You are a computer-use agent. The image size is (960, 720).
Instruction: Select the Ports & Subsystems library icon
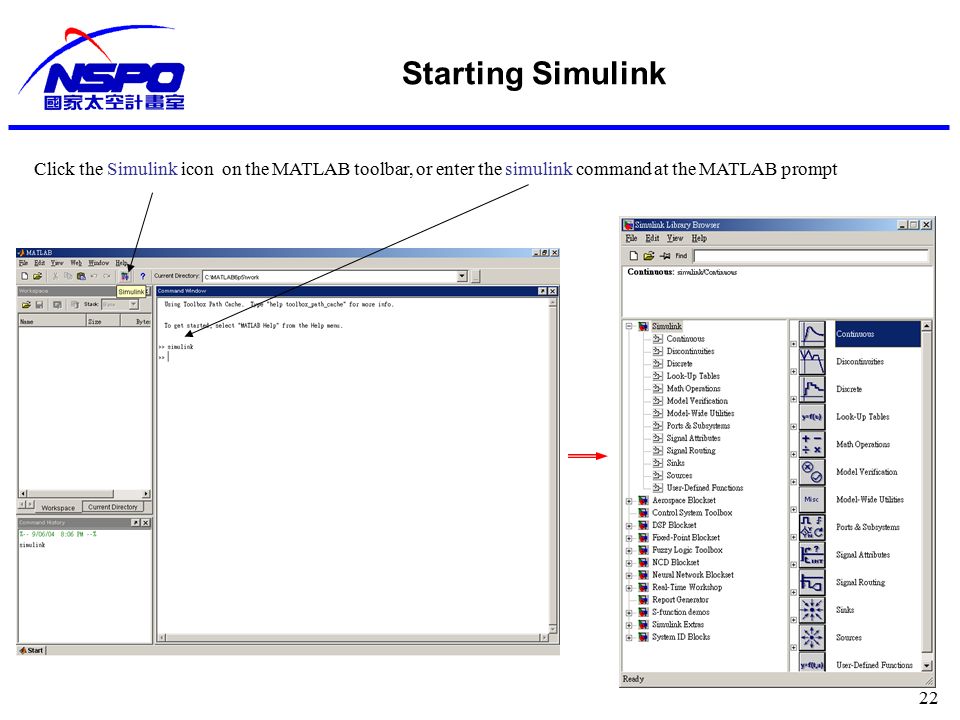812,527
